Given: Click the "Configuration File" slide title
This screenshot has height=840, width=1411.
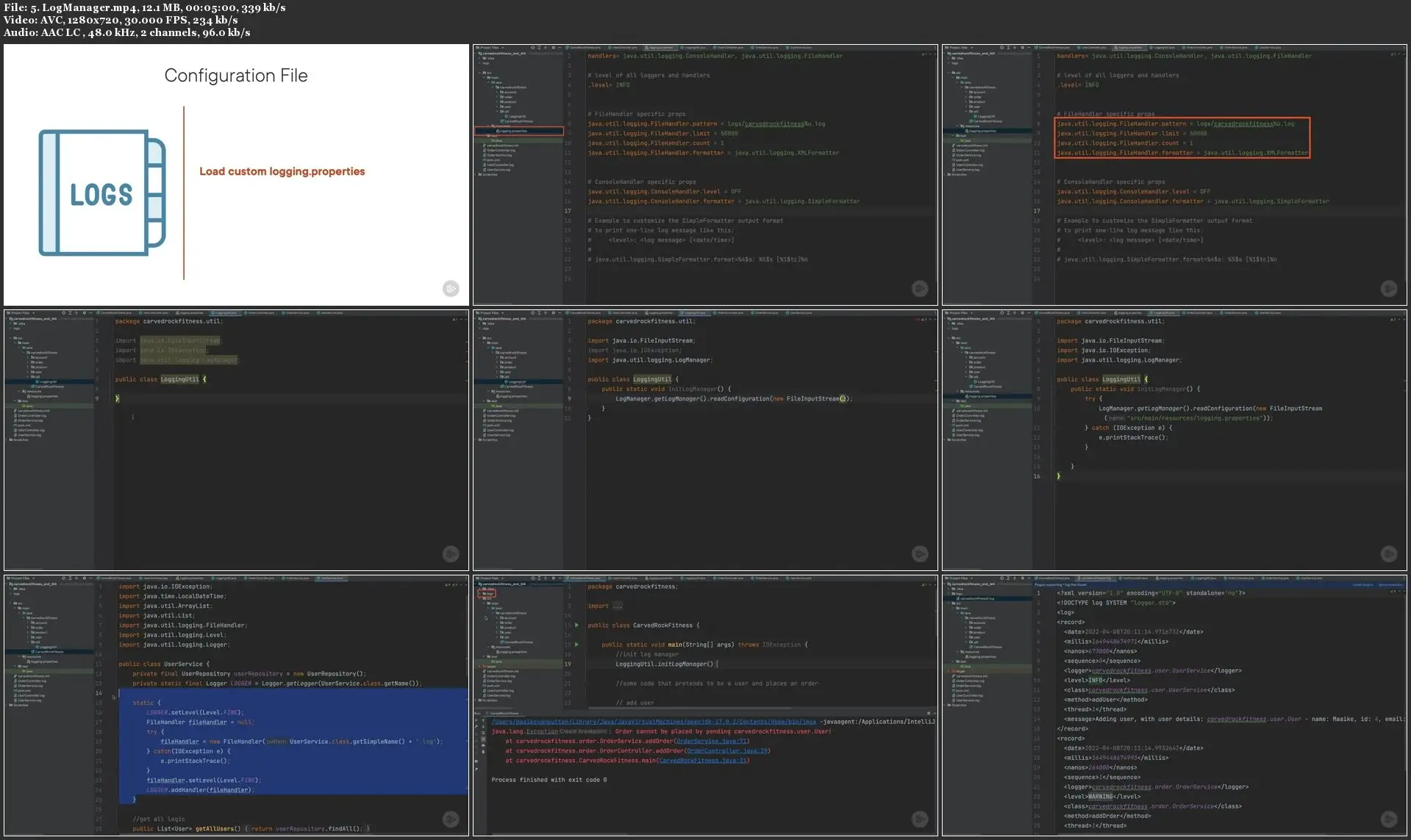Looking at the screenshot, I should point(236,76).
